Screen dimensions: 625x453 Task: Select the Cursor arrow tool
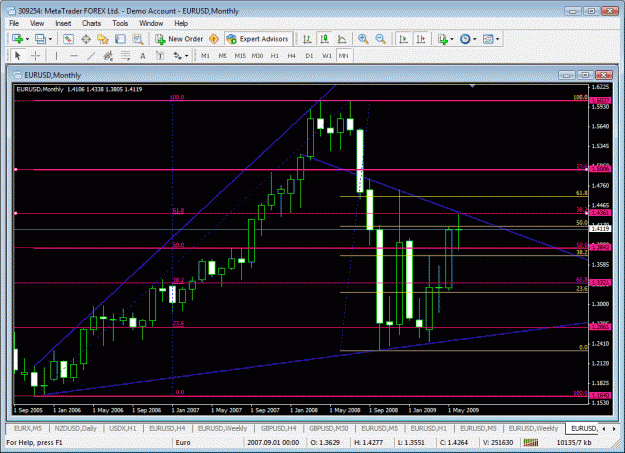(x=17, y=56)
